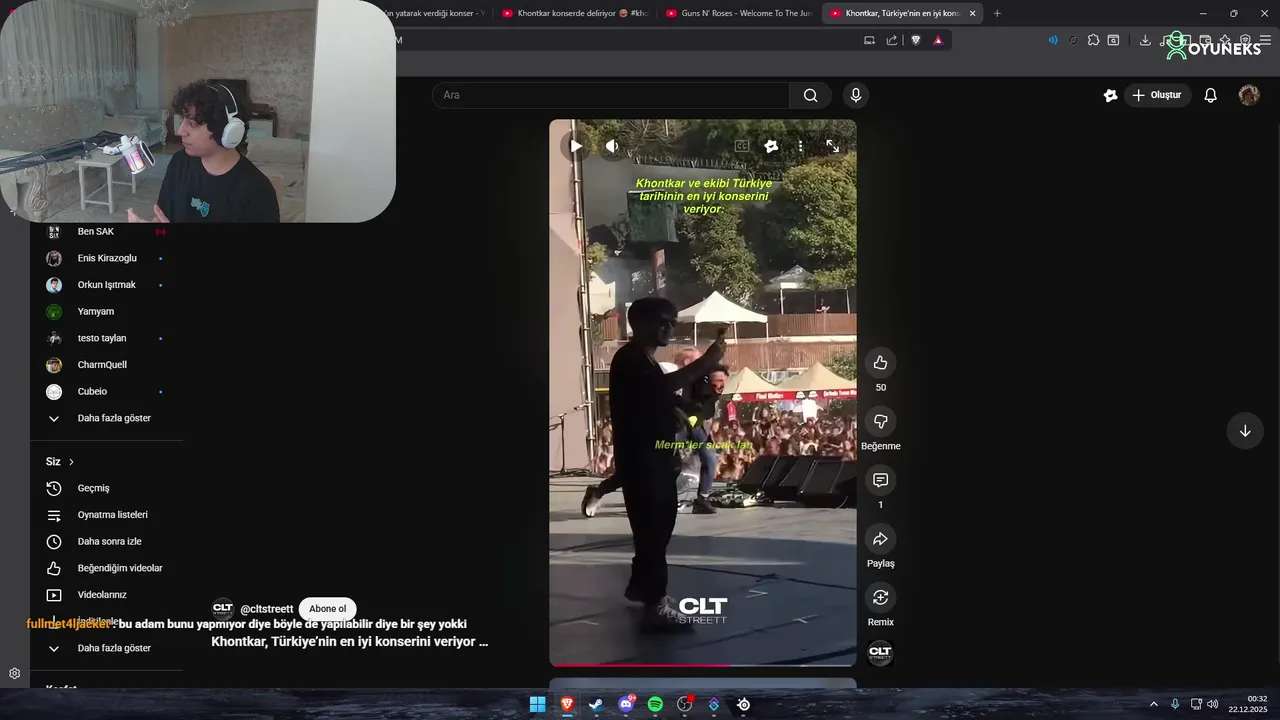Click the screen cast icon in address bar
Image resolution: width=1280 pixels, height=720 pixels.
tap(869, 40)
